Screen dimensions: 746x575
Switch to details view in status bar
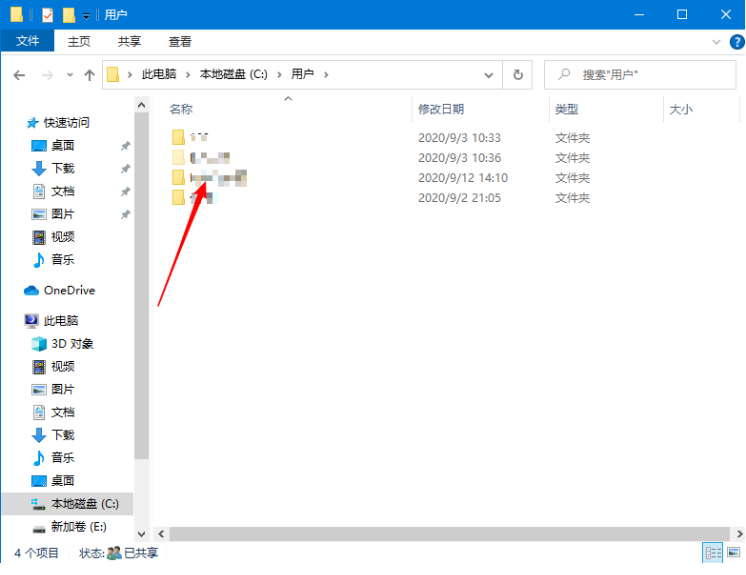click(713, 553)
